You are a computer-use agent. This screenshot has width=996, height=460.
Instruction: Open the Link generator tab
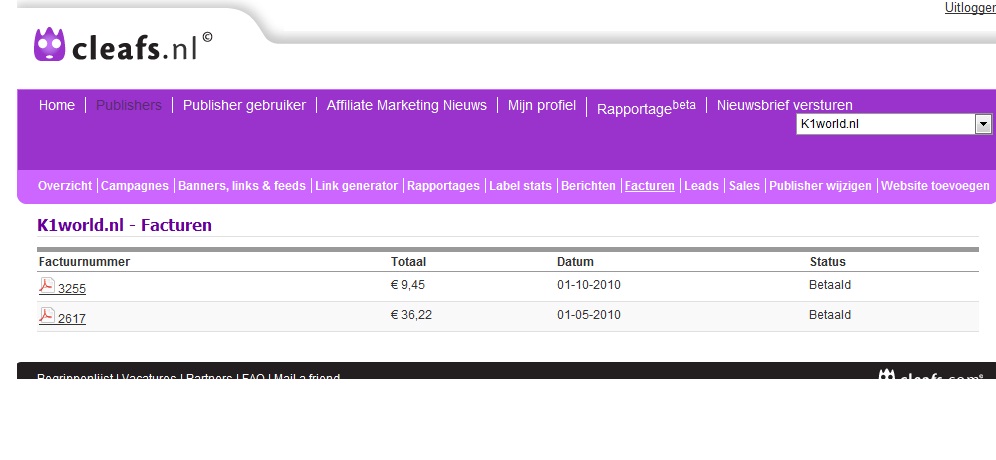coord(356,186)
